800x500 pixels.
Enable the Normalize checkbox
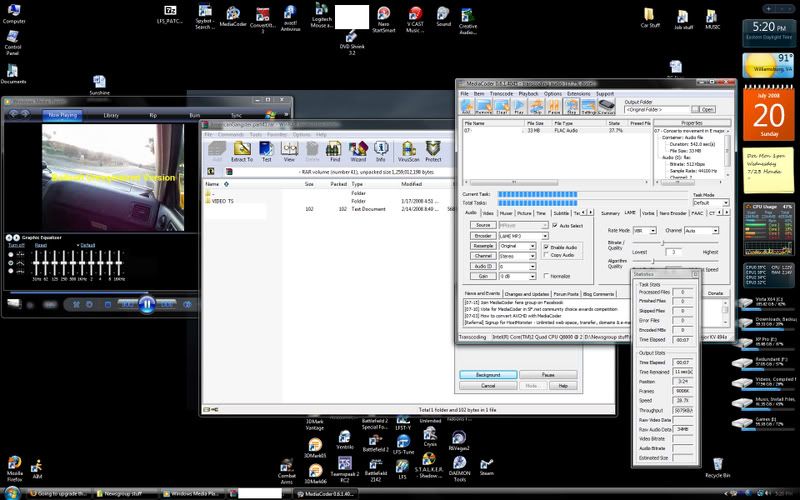[x=546, y=276]
